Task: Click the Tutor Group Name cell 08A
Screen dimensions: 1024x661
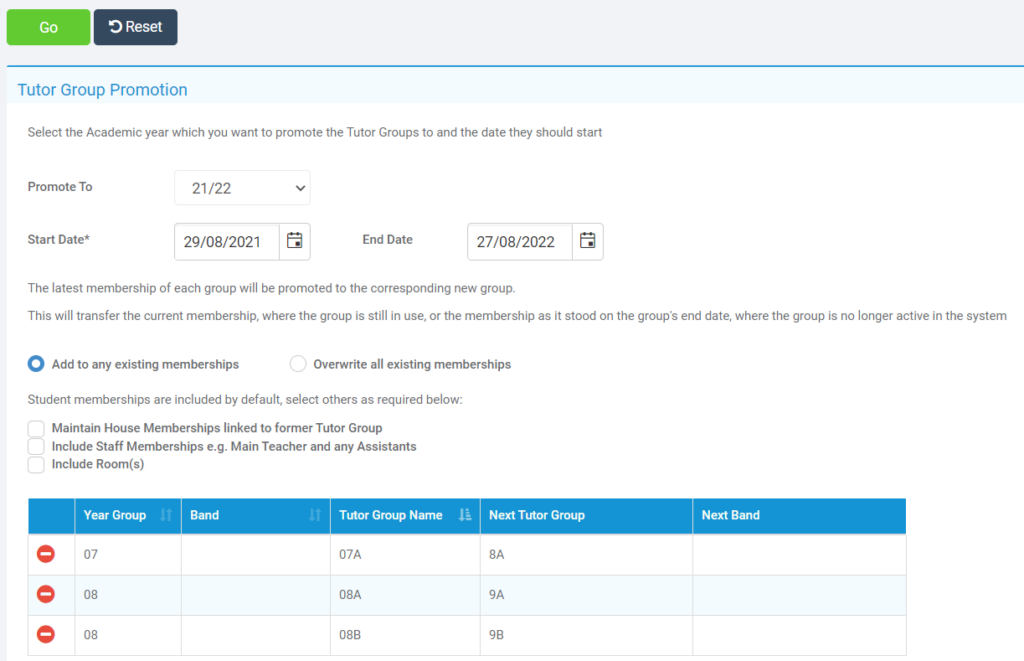Action: (406, 595)
